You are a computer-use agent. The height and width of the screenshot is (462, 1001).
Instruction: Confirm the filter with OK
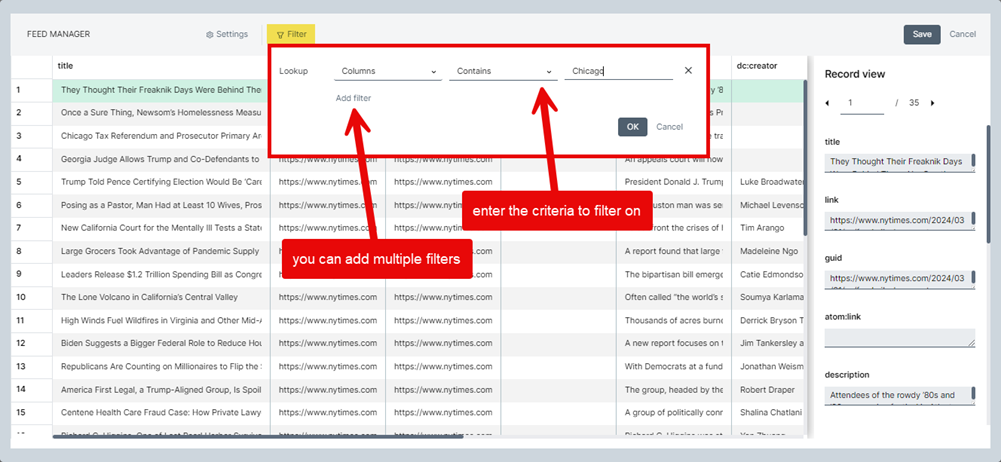click(633, 127)
